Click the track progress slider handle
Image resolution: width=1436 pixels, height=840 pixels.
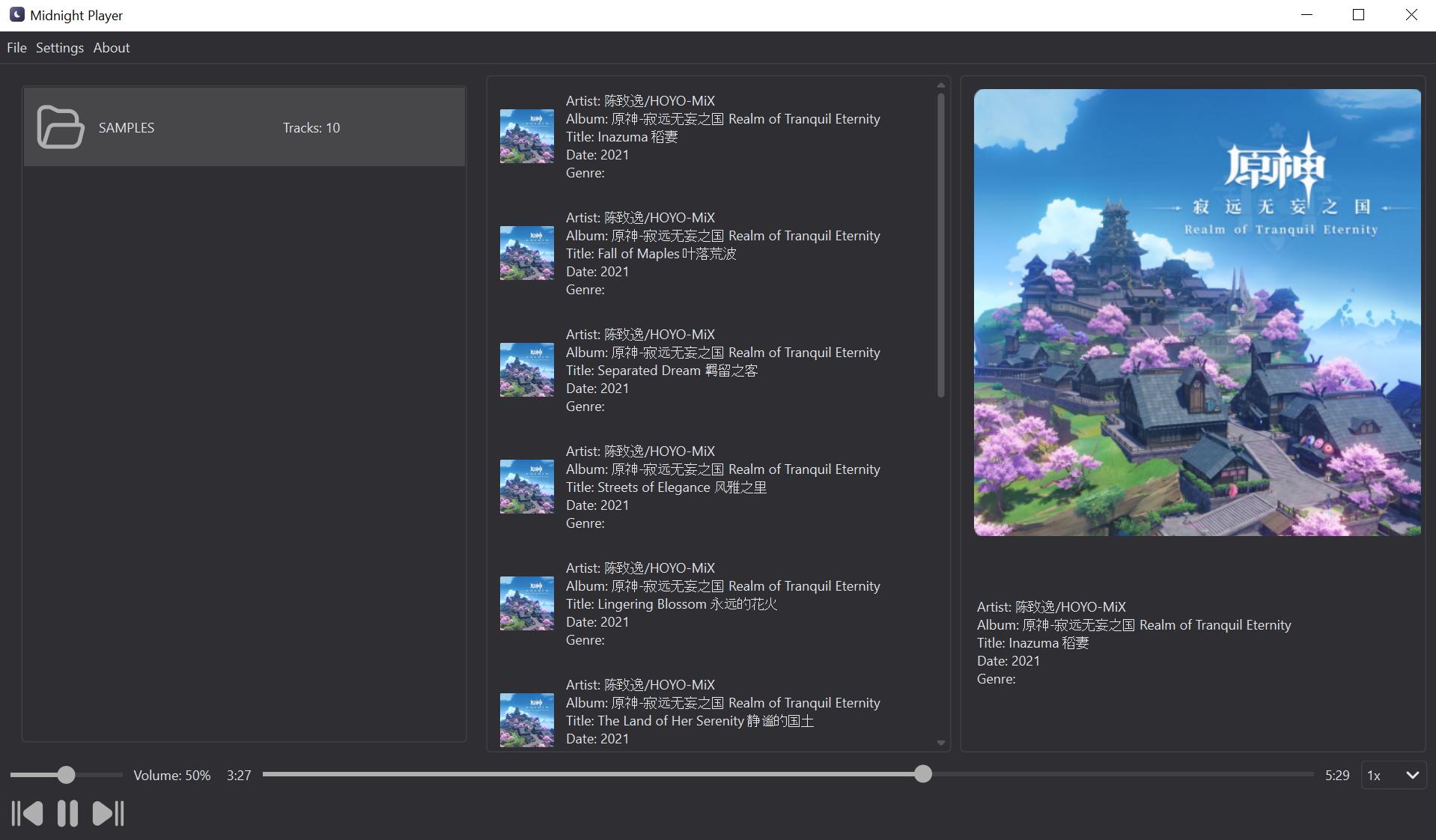(x=923, y=774)
